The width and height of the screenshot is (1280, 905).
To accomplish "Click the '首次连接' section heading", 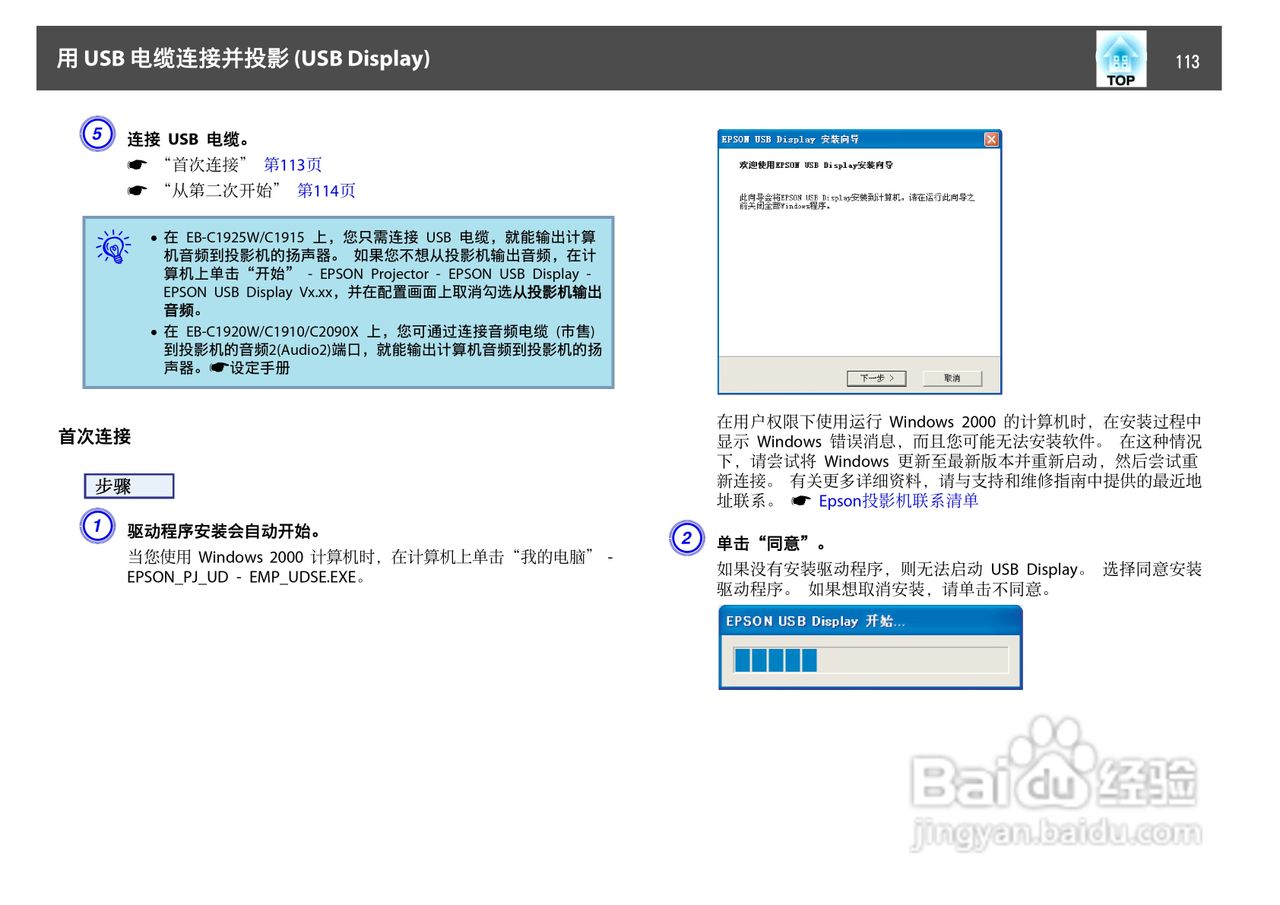I will (94, 436).
